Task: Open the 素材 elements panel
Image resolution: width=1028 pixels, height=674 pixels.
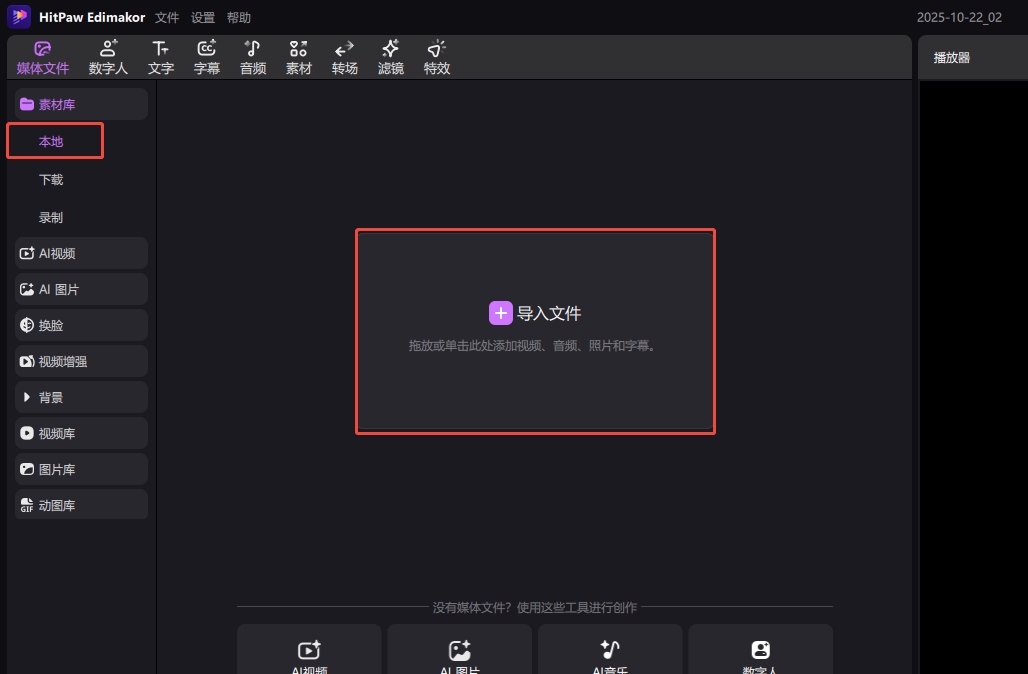Action: pos(299,57)
